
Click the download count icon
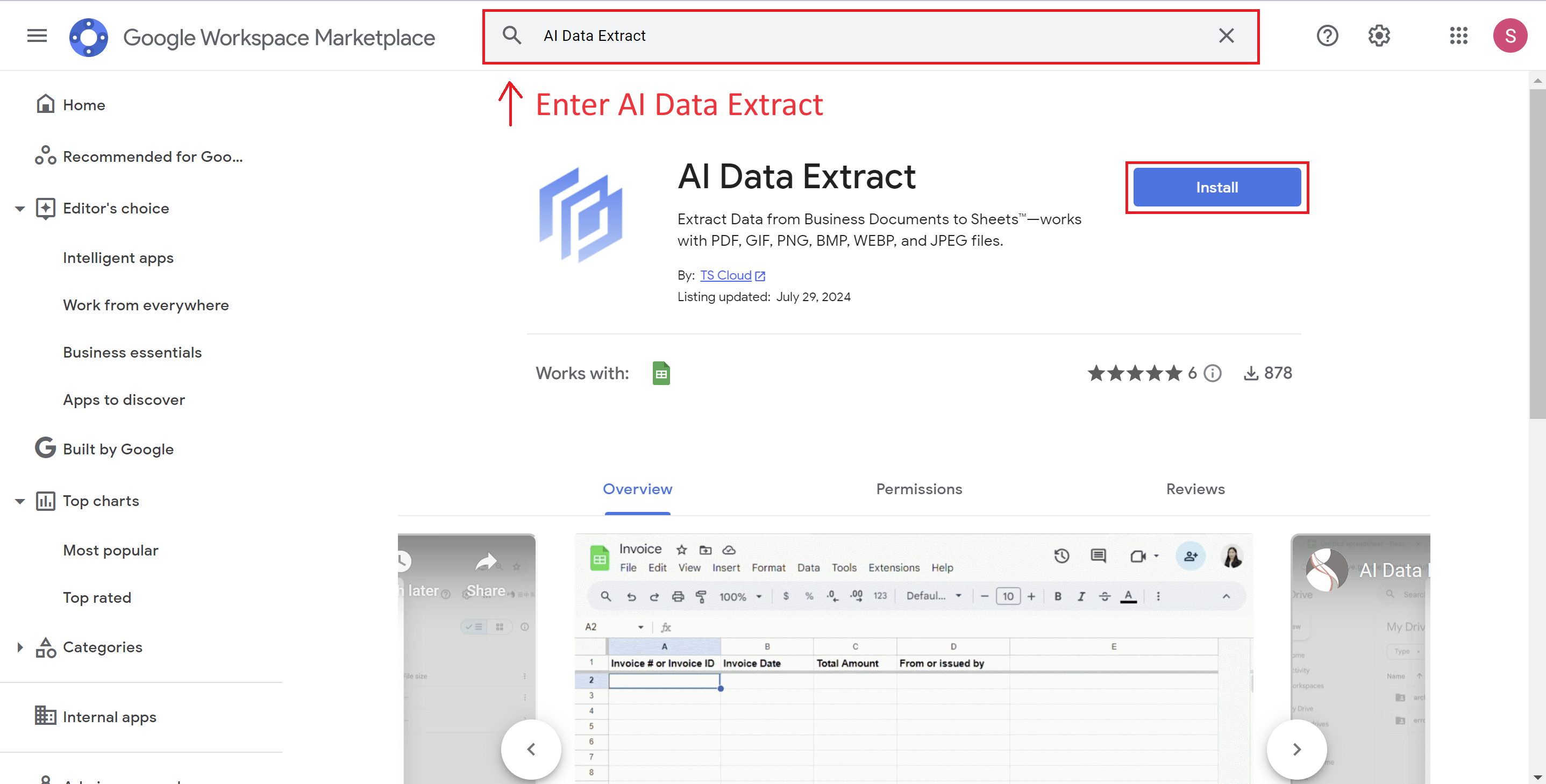tap(1250, 373)
